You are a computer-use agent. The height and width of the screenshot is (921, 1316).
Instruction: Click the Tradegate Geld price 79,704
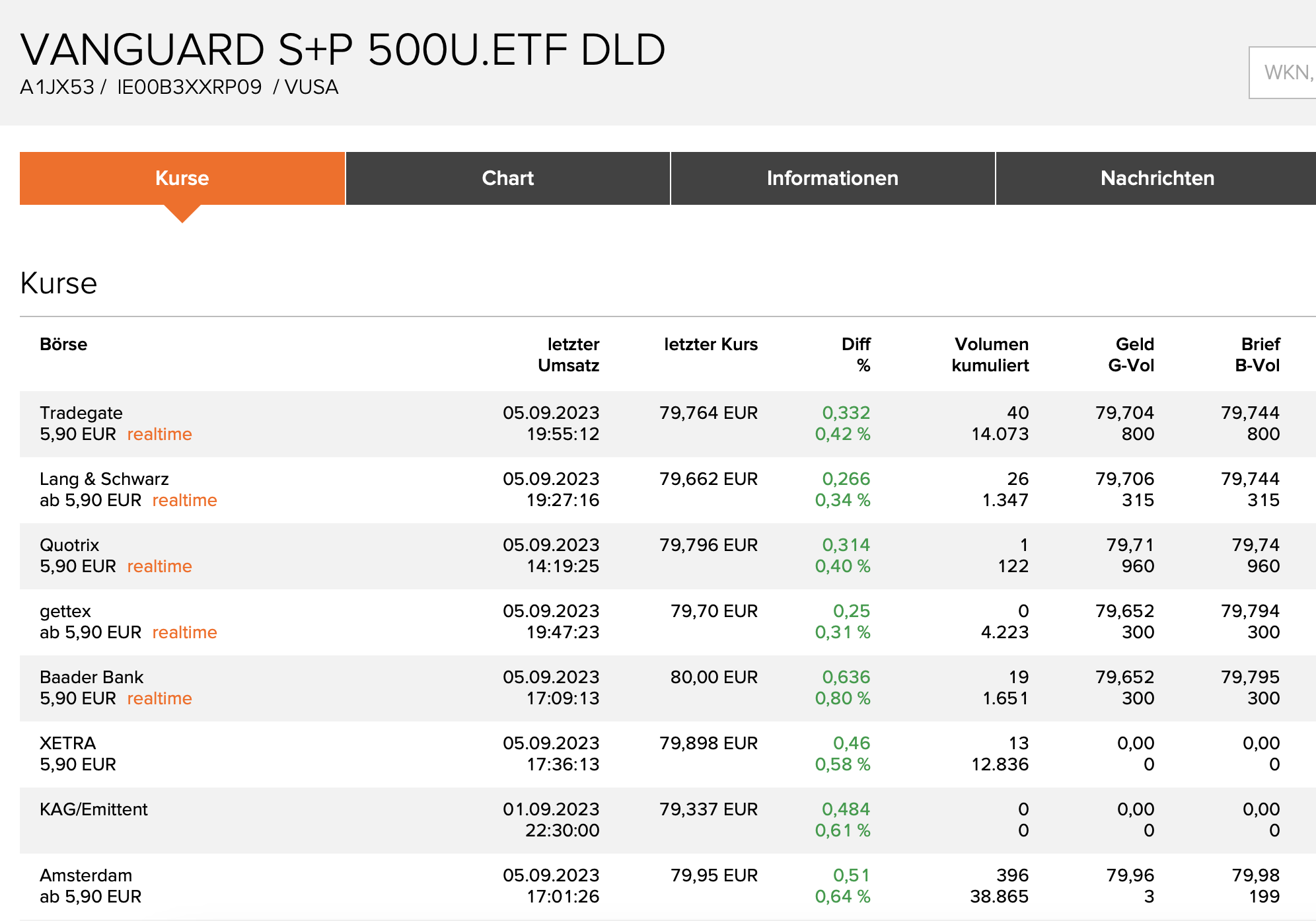(1124, 413)
